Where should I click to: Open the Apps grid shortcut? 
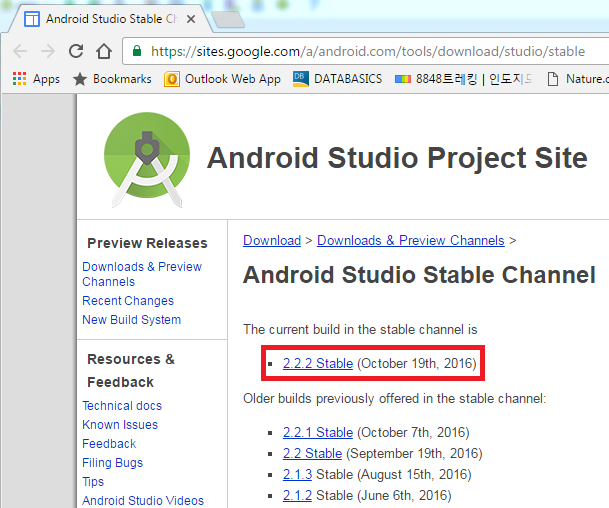36,79
